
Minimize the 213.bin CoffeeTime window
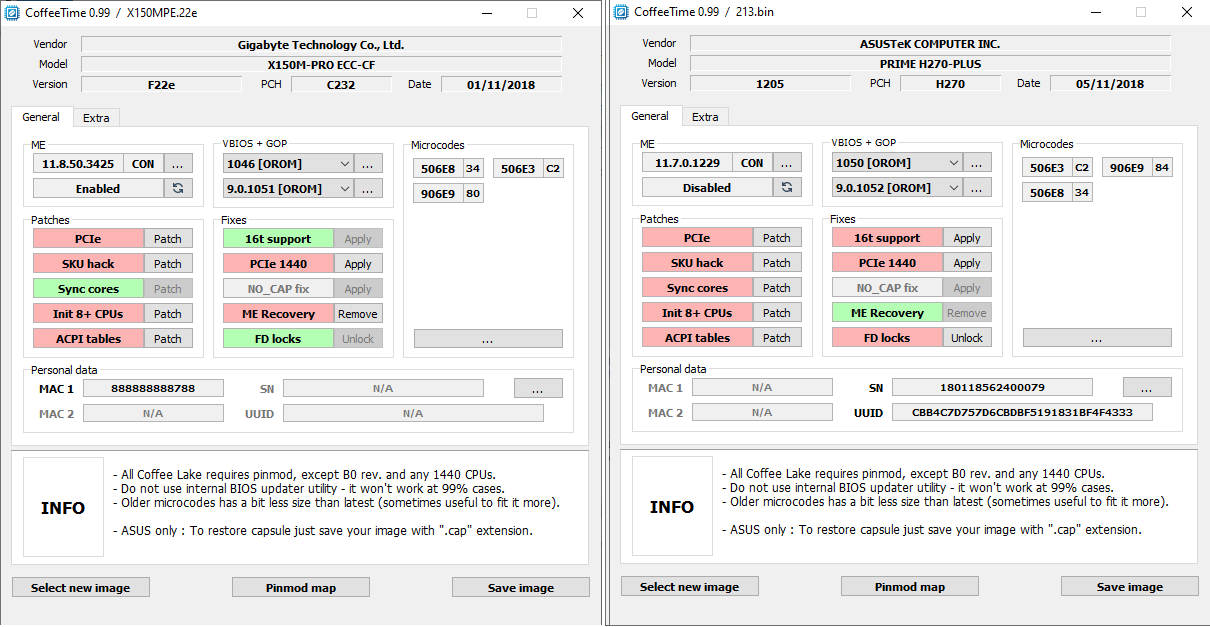click(x=1095, y=13)
